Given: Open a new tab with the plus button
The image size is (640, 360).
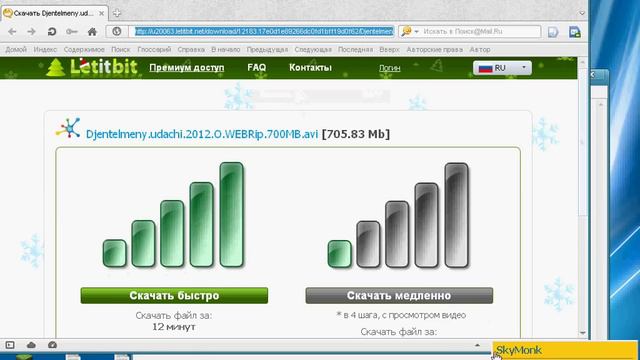Looking at the screenshot, I should click(x=117, y=13).
